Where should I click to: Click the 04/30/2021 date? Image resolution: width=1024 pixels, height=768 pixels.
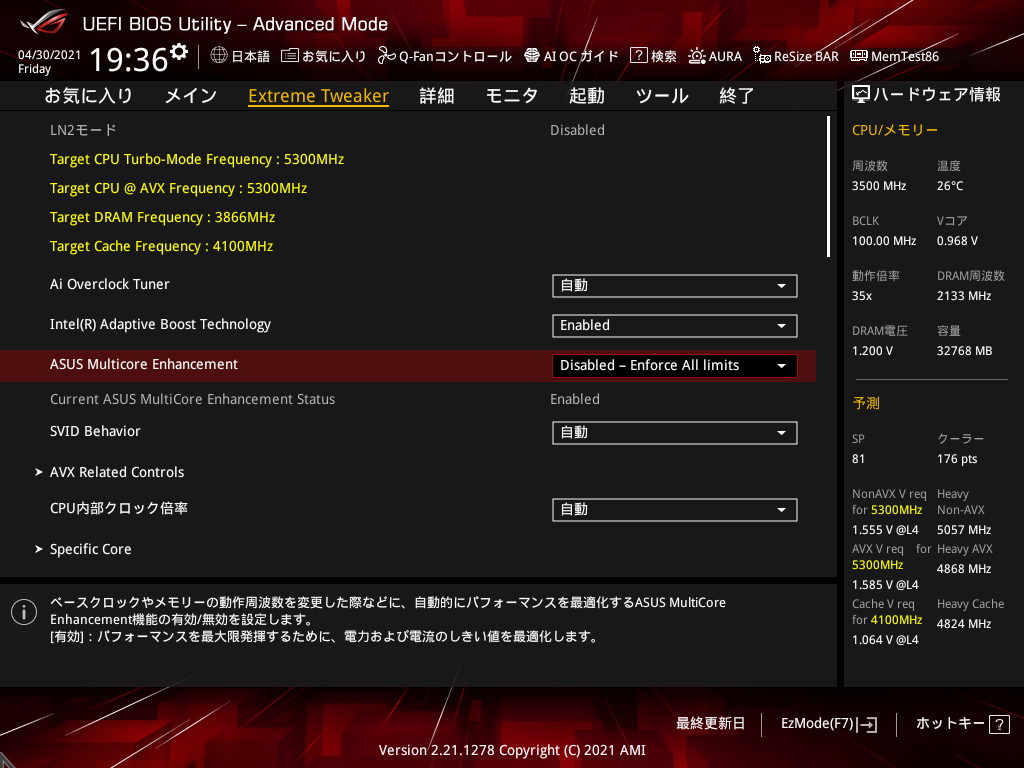(x=50, y=55)
